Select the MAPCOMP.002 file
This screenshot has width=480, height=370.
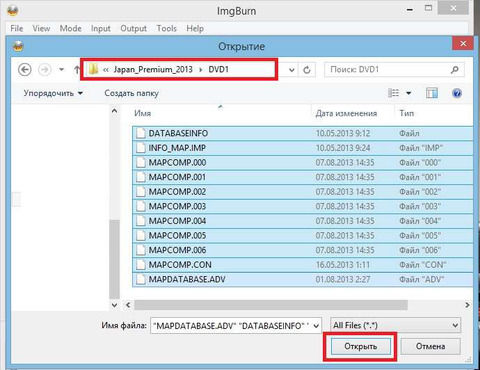pos(302,192)
